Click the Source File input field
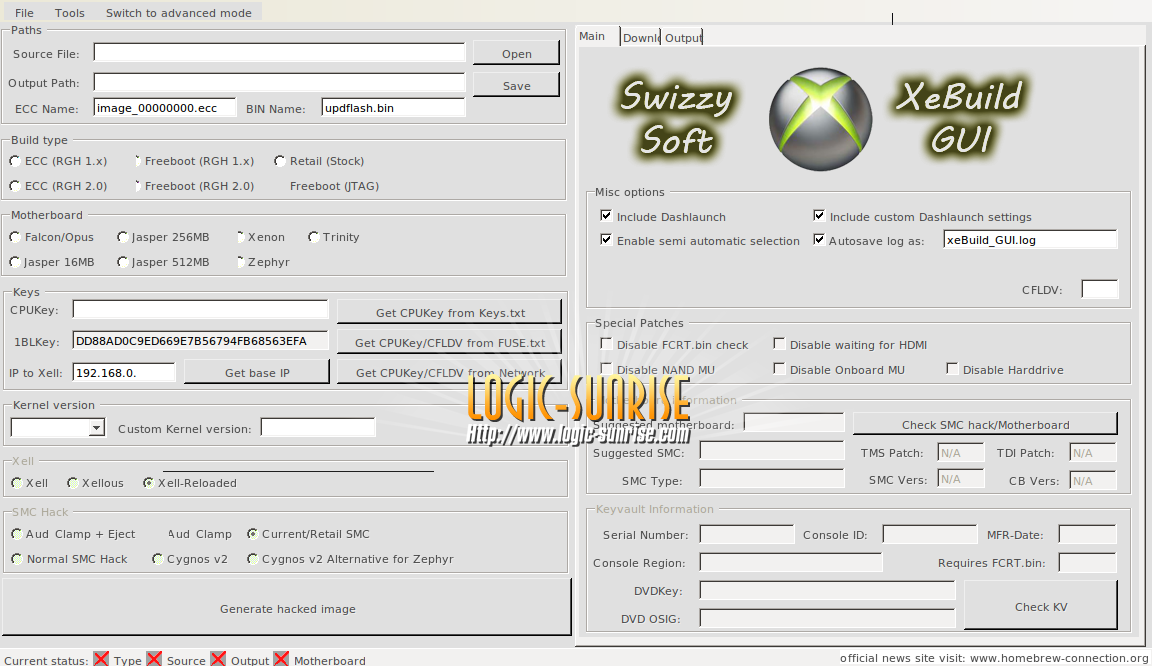Screen dimensions: 1152x666 [279, 52]
